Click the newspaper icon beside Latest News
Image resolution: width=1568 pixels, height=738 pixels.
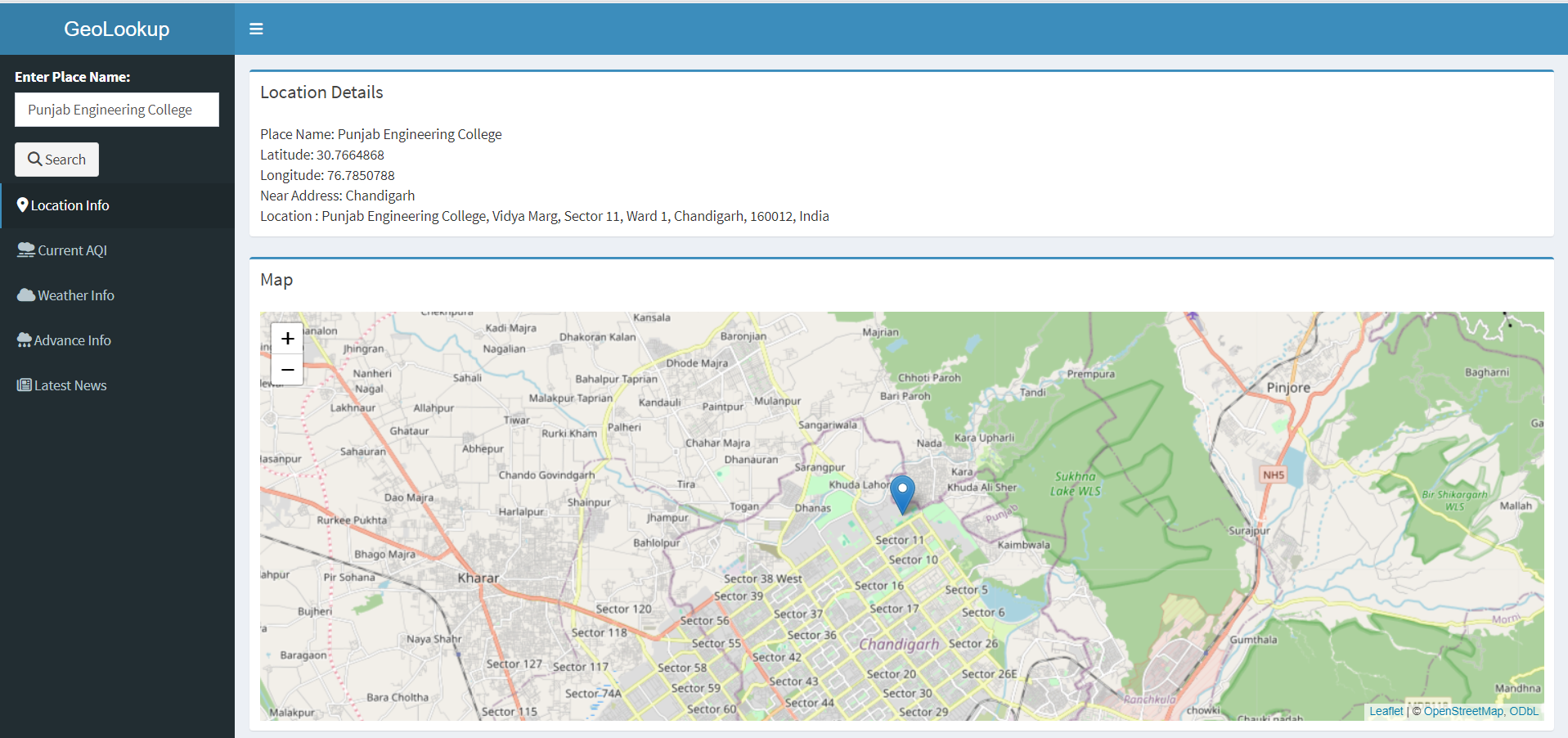[x=25, y=385]
